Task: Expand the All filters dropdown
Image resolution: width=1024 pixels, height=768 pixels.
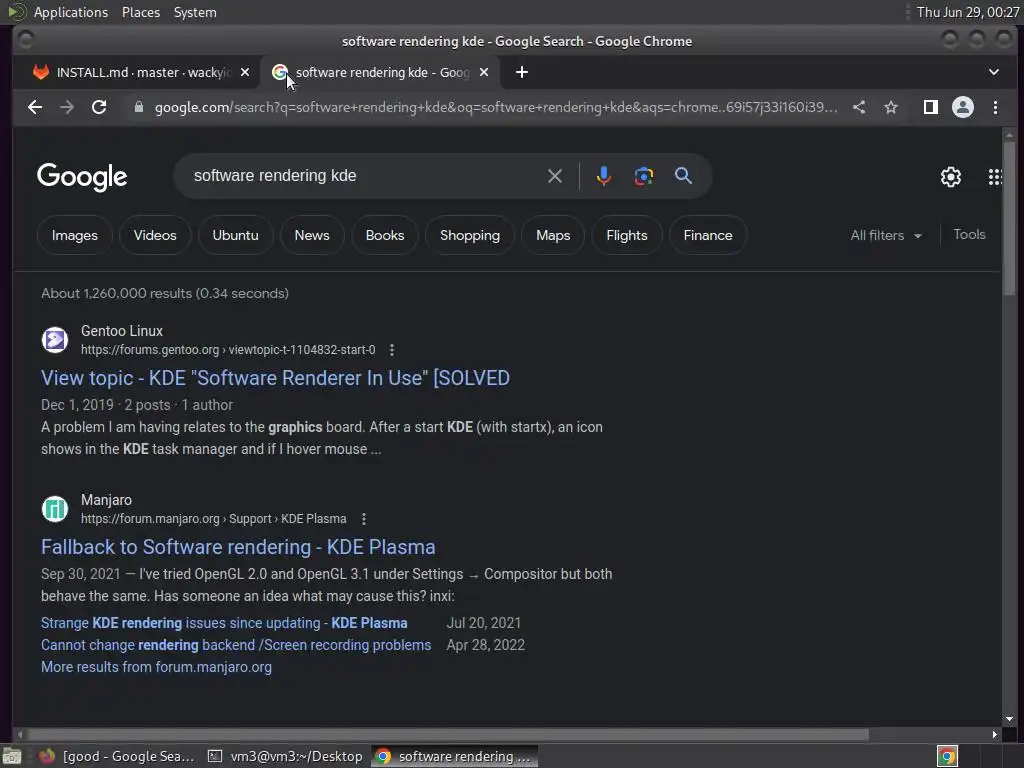Action: point(886,235)
